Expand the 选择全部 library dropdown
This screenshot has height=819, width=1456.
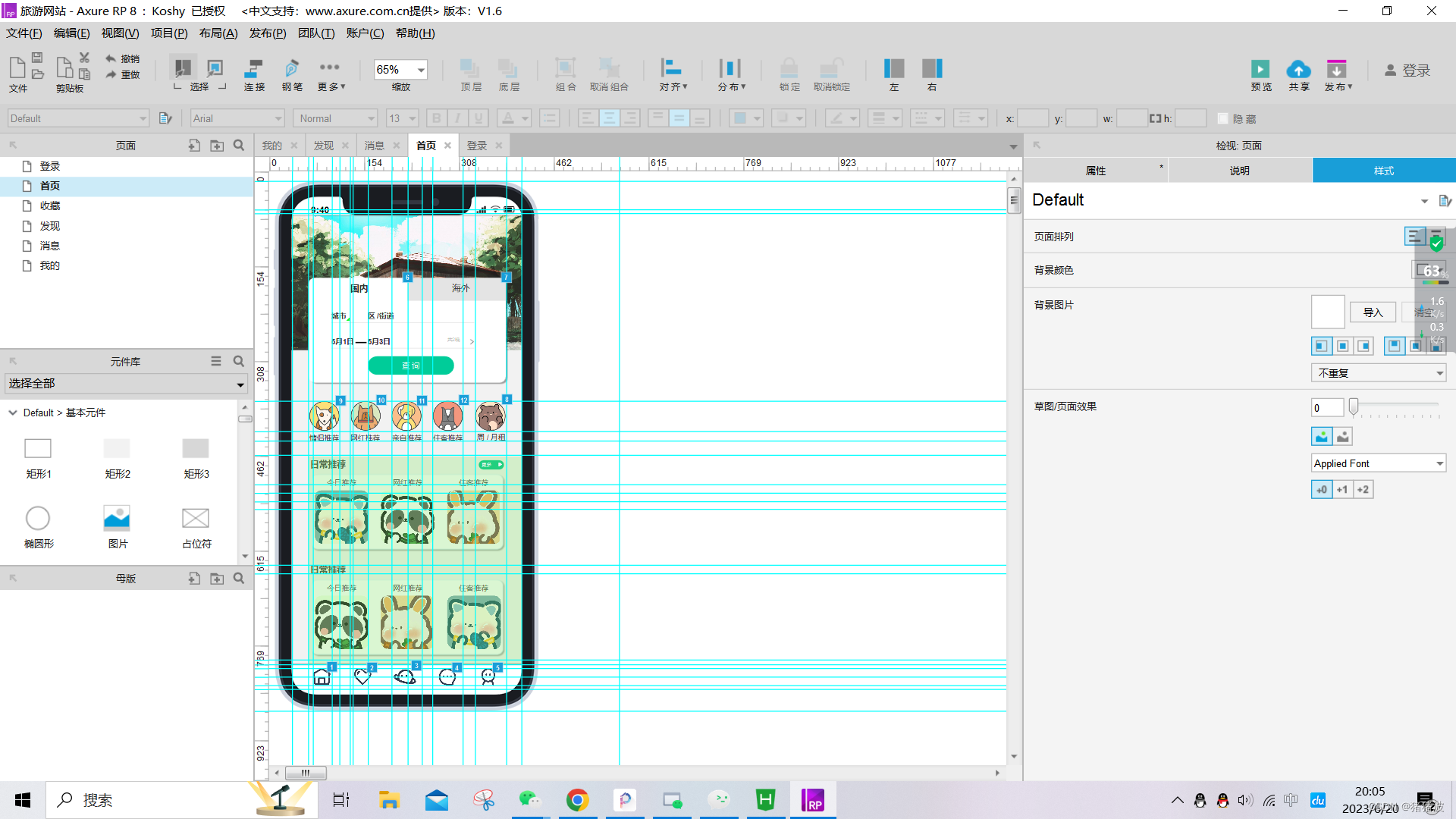tap(240, 384)
